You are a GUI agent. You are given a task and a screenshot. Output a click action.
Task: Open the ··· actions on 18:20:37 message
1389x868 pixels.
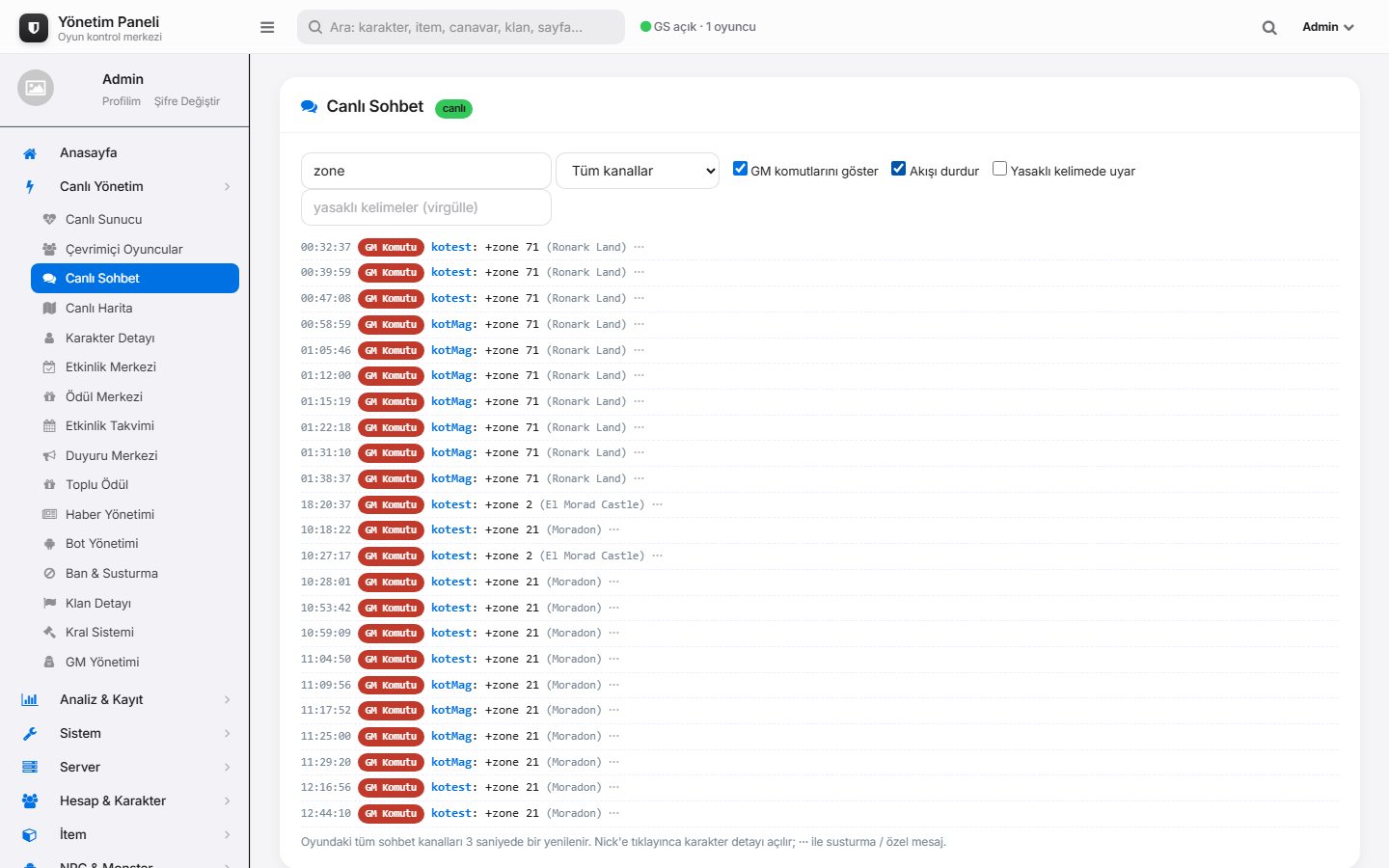tap(658, 504)
